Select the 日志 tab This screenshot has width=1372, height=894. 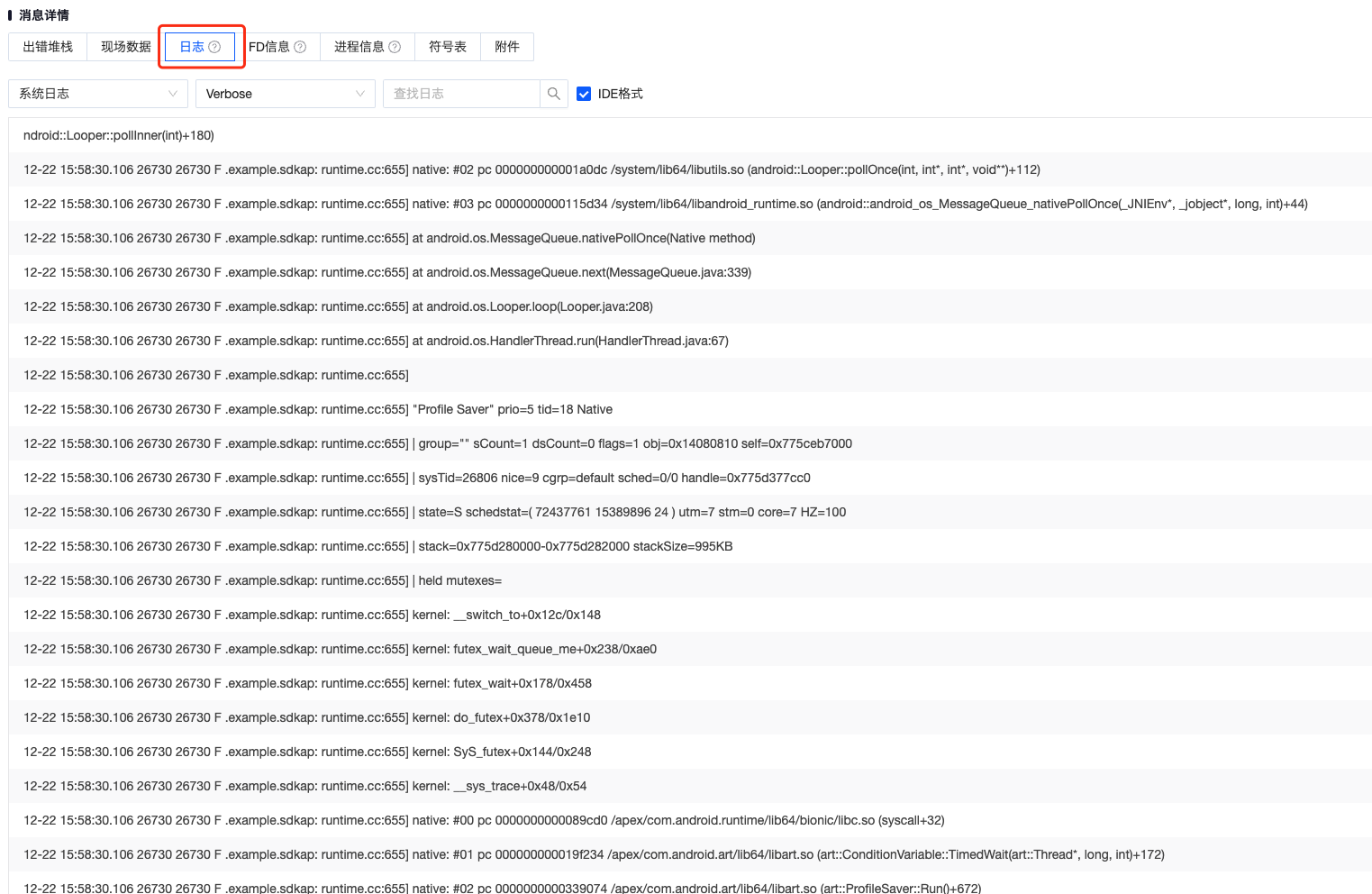click(193, 47)
